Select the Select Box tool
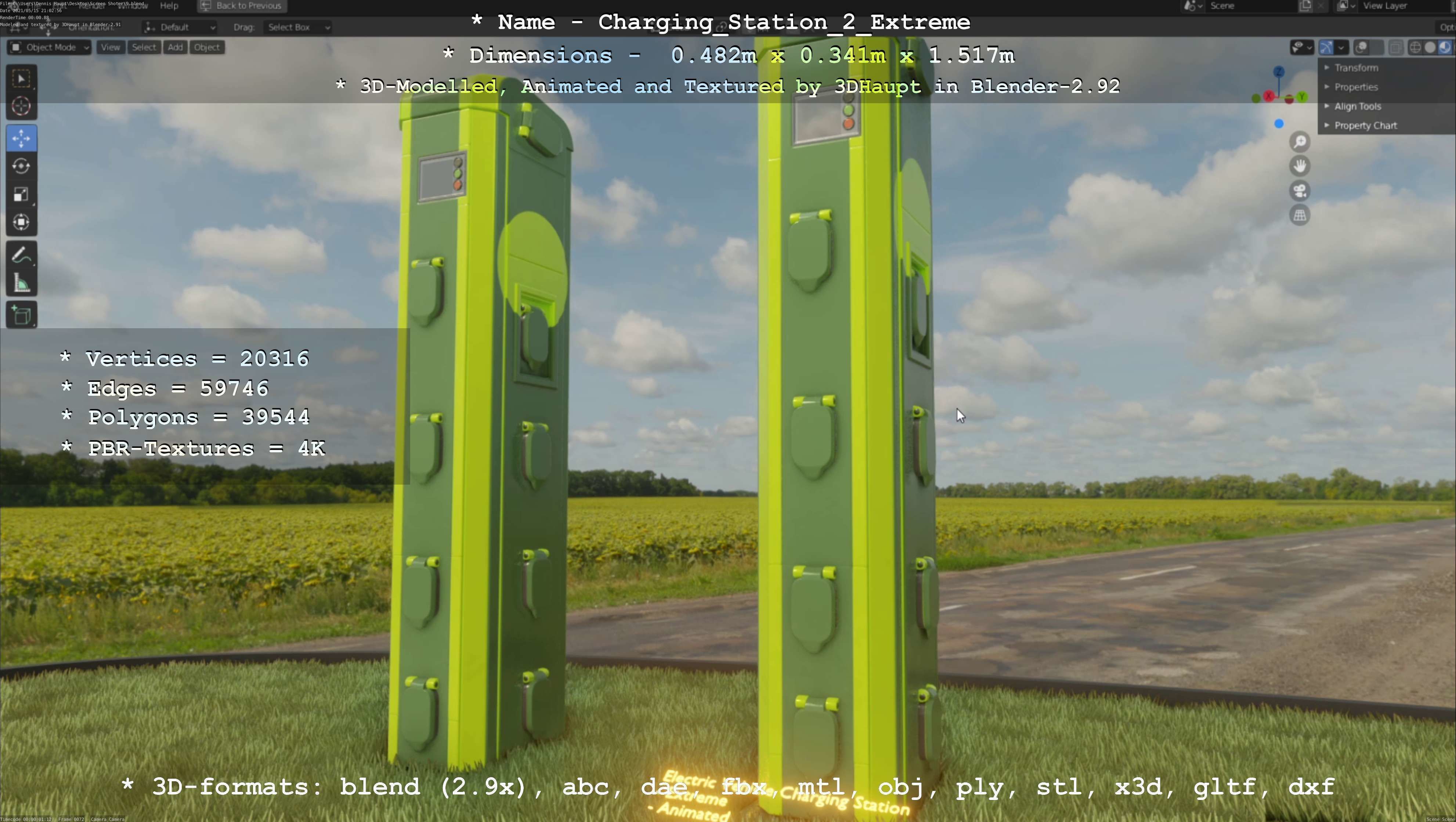This screenshot has height=822, width=1456. [21, 79]
